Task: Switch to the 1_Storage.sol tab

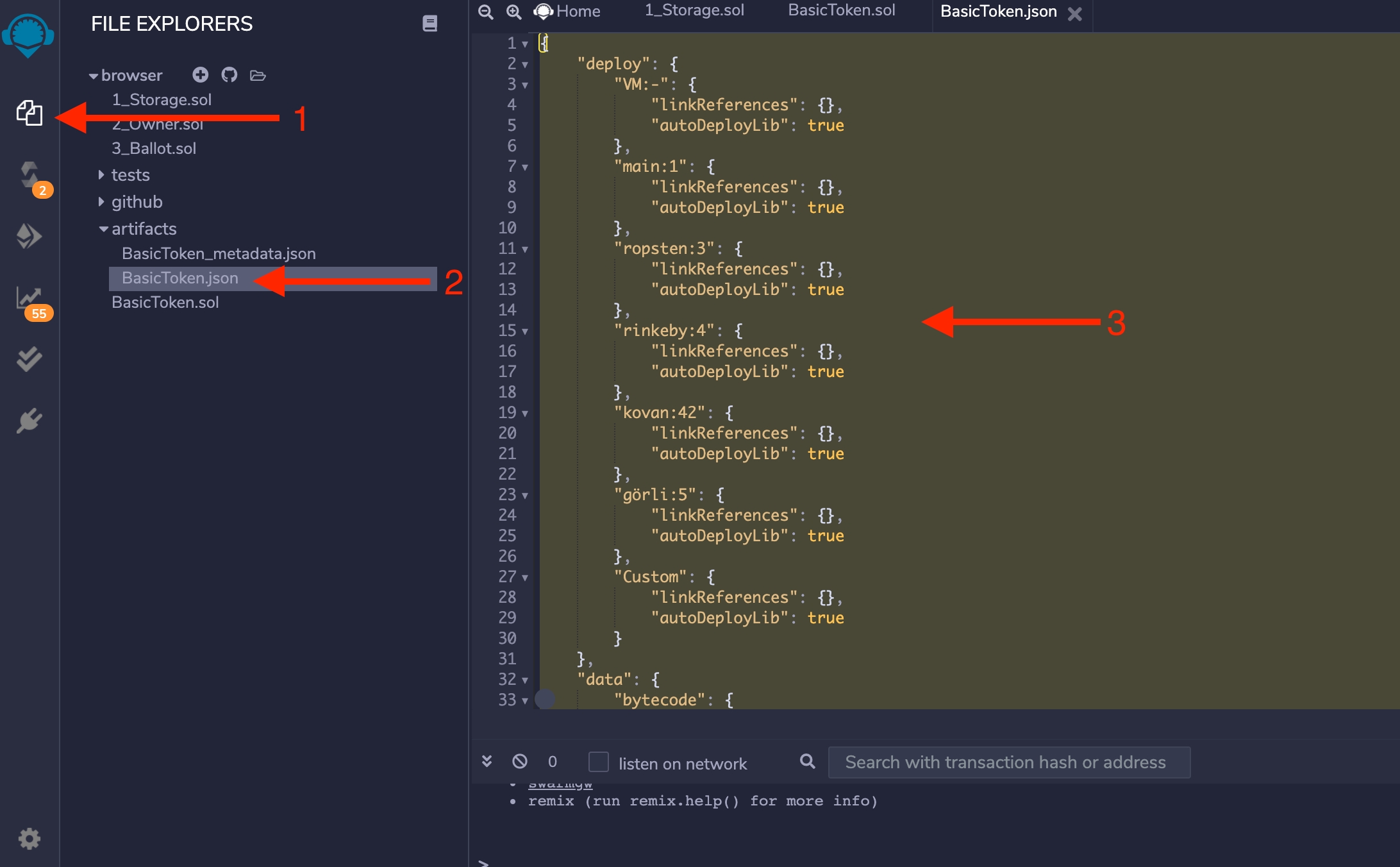Action: 694,11
